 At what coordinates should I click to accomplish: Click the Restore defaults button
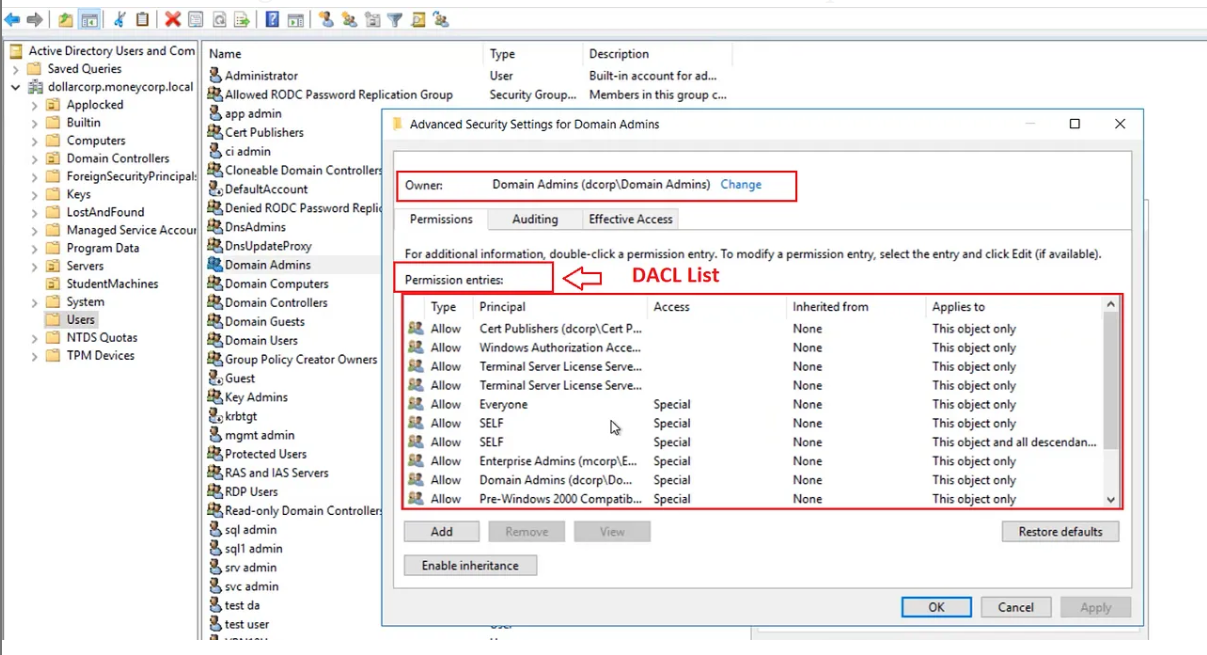1060,532
